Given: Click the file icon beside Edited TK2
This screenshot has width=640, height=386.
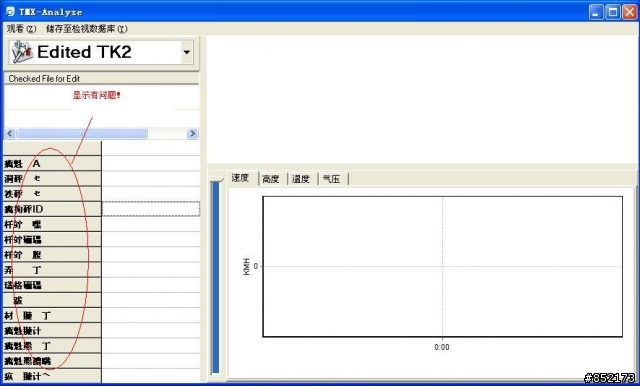Looking at the screenshot, I should click(x=22, y=52).
